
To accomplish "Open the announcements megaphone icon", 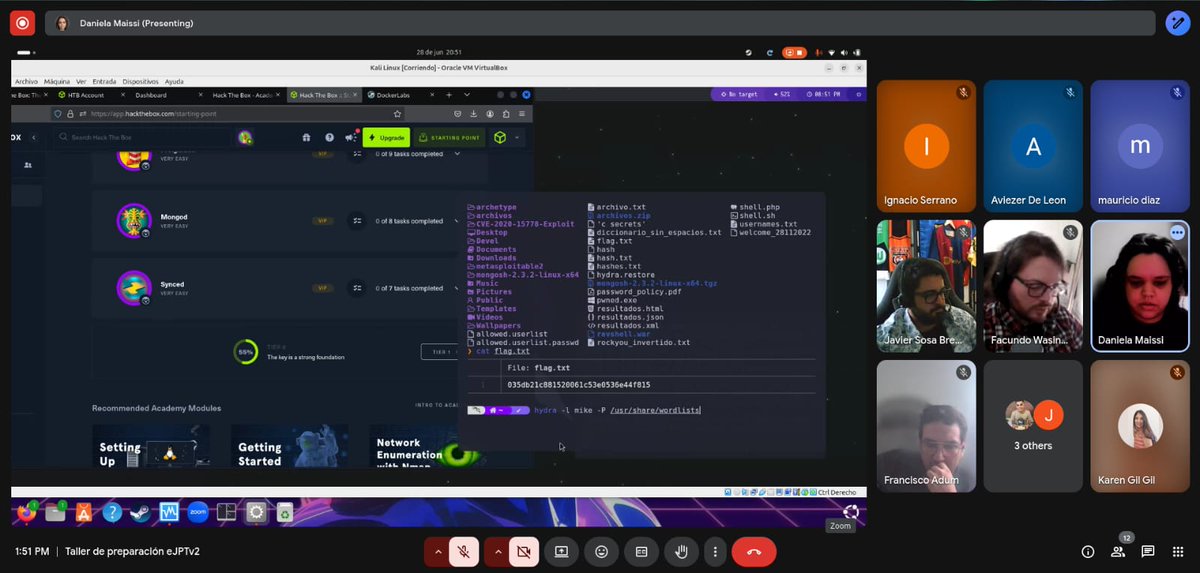I will pyautogui.click(x=351, y=137).
